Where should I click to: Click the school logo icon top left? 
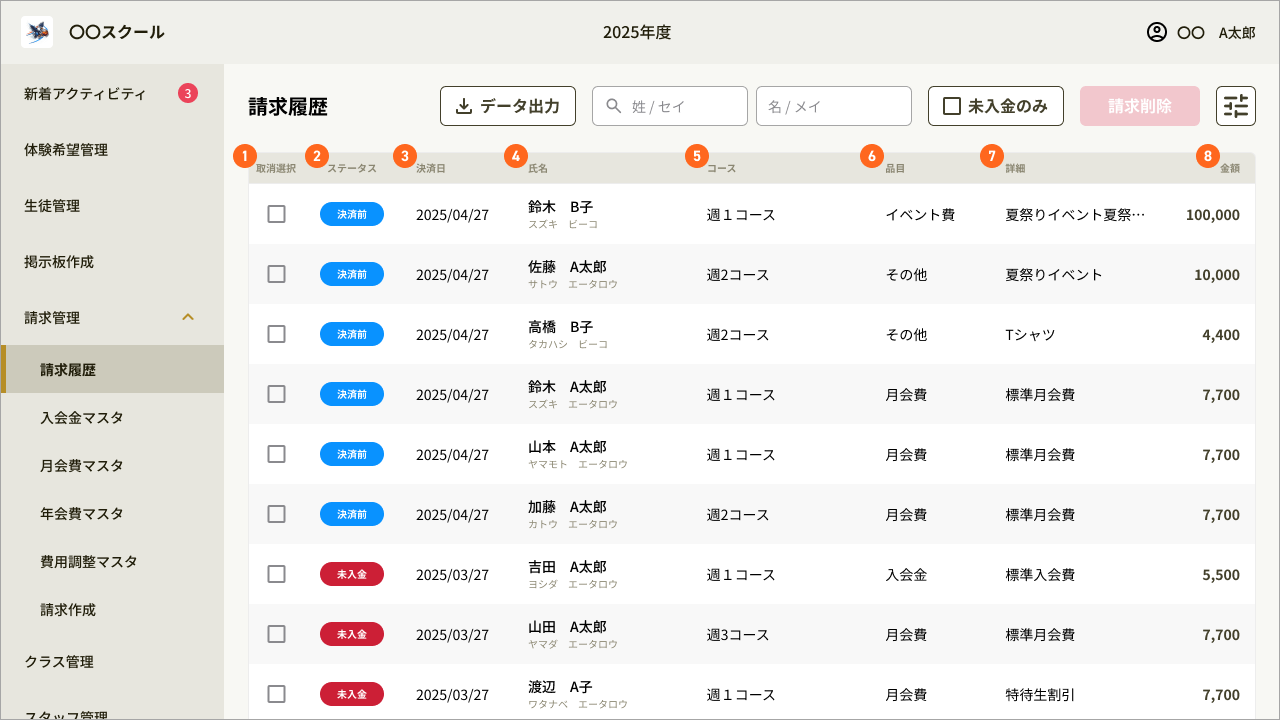[x=37, y=31]
